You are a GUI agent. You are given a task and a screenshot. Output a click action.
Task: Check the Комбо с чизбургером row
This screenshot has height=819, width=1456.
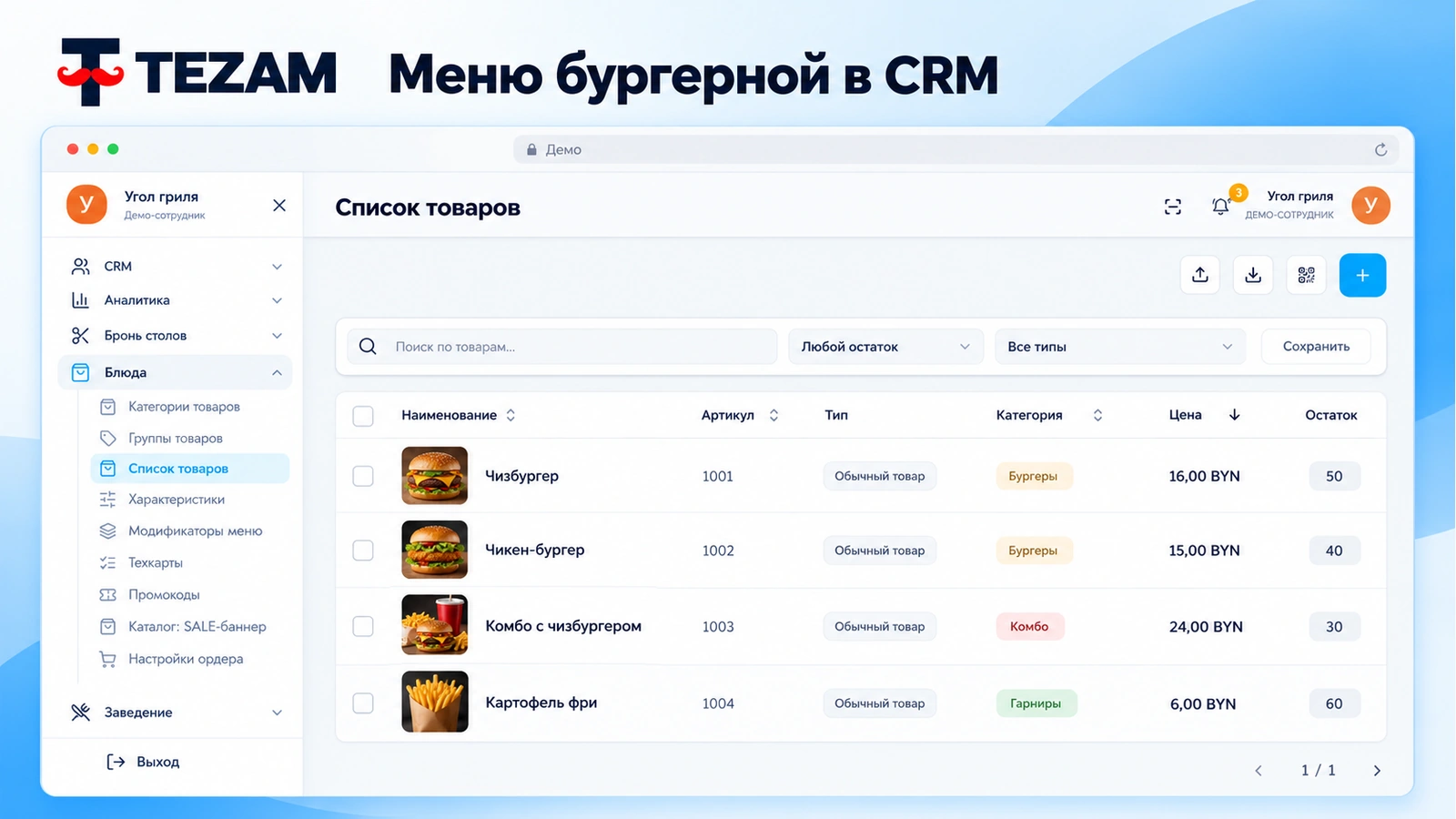[x=363, y=626]
